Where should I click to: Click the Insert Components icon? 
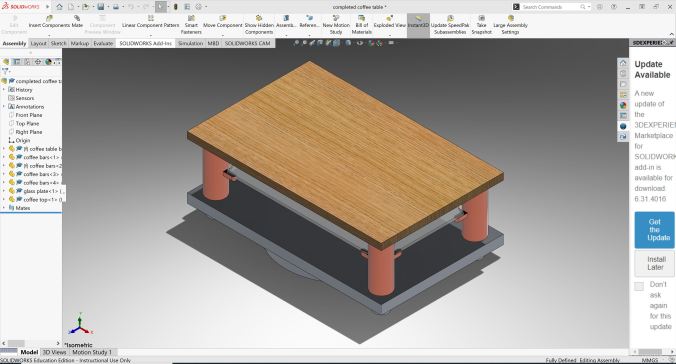[x=49, y=18]
